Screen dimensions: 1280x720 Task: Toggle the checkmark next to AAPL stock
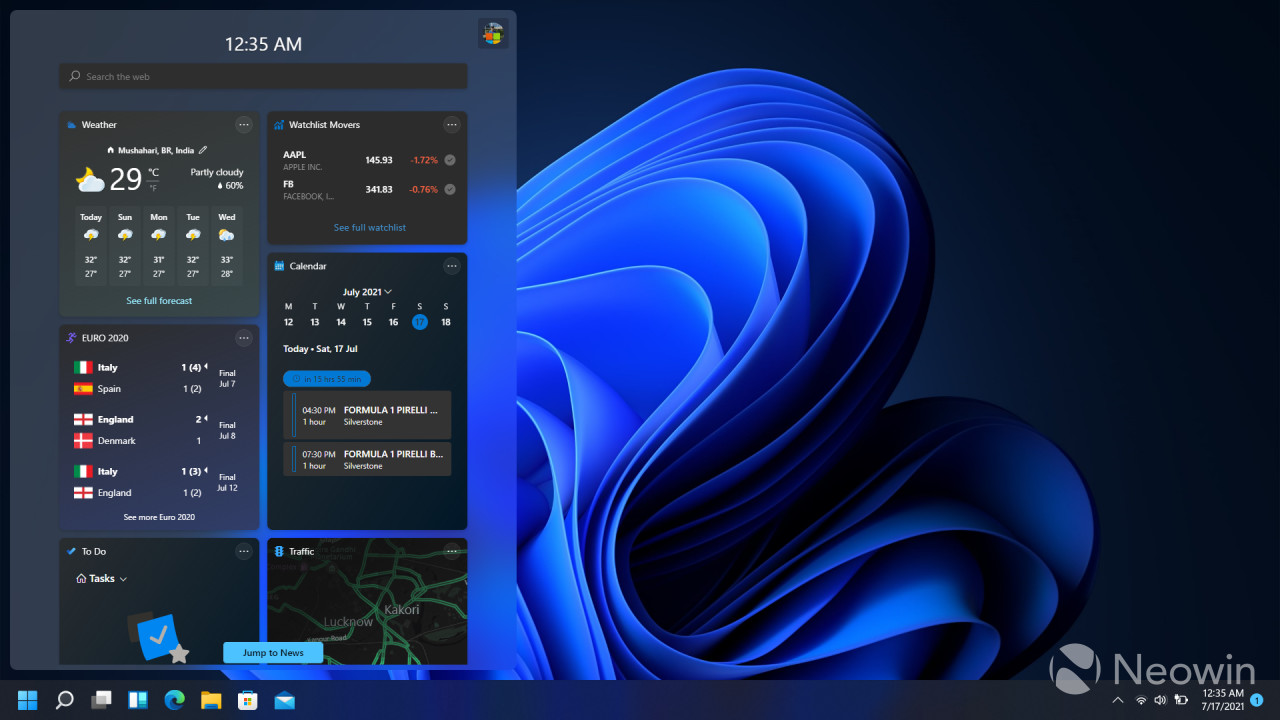point(450,160)
